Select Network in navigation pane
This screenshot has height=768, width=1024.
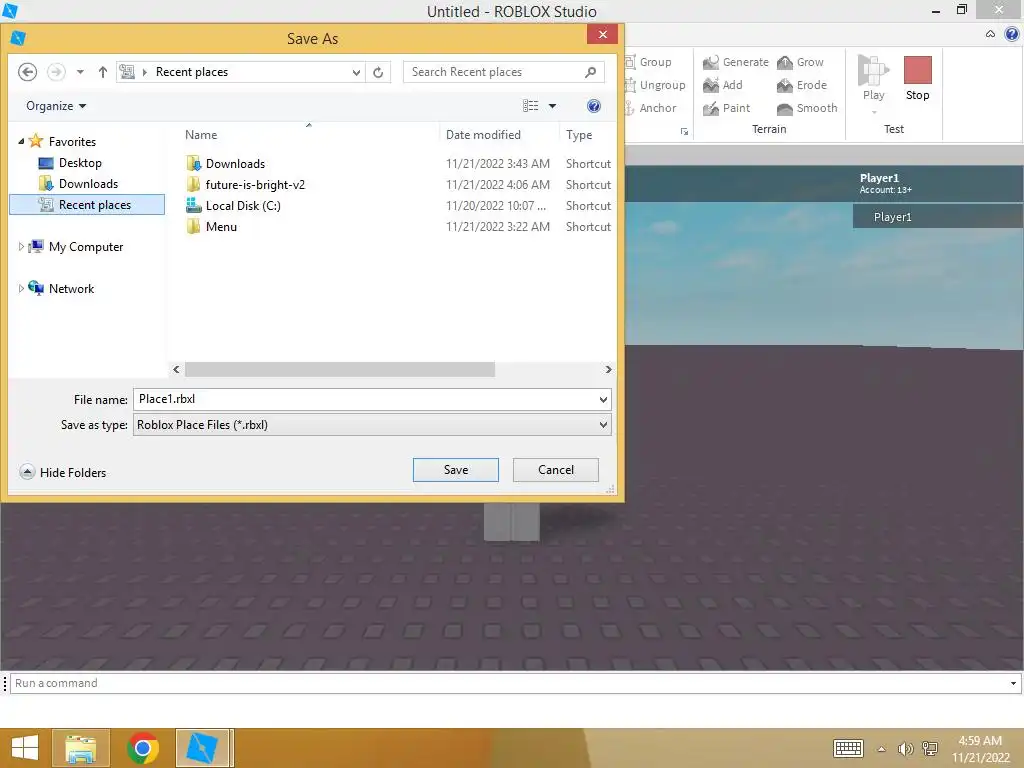[61, 289]
